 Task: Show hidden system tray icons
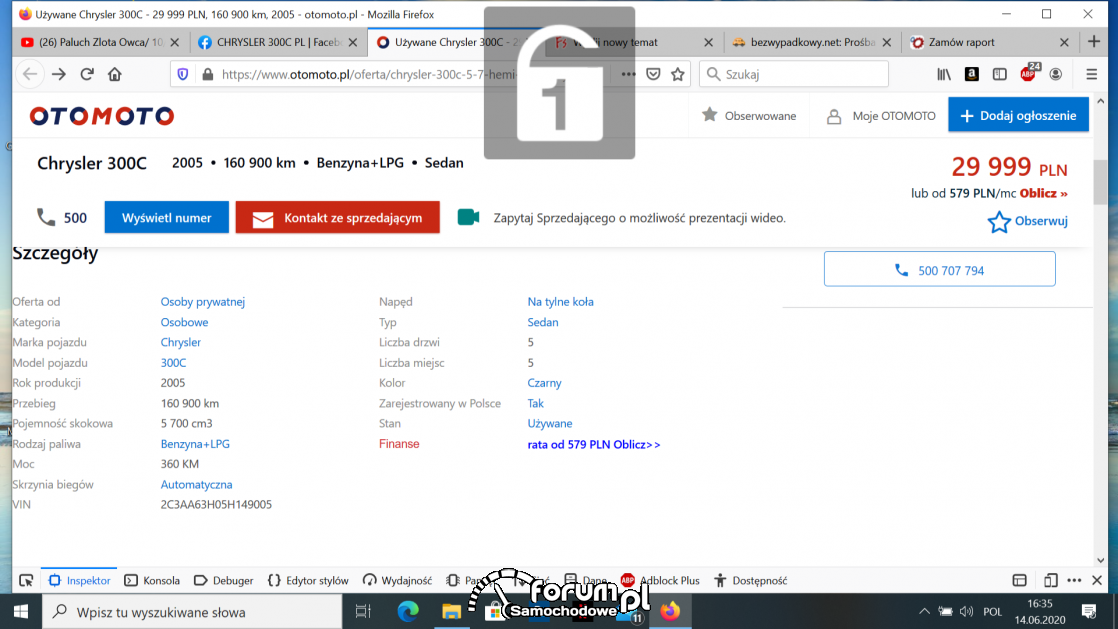coord(924,612)
